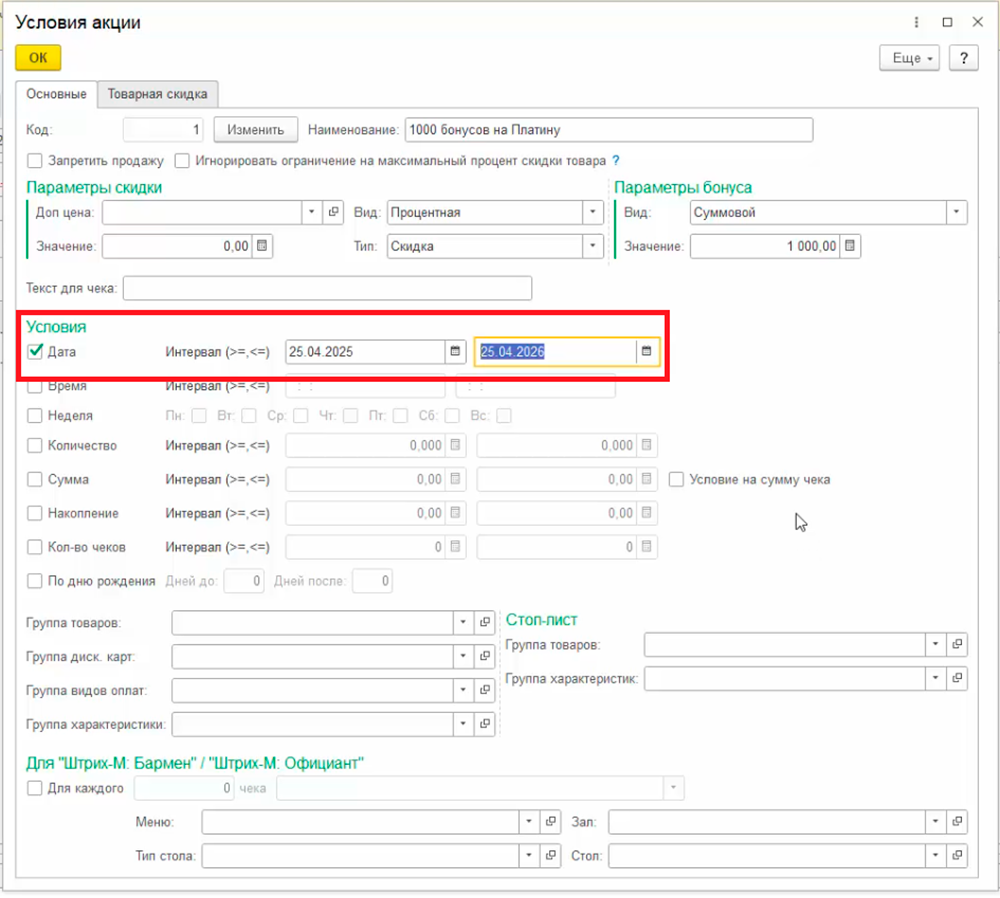Click open icon beside Группа диск. карт
This screenshot has height=898, width=1000.
(x=485, y=657)
